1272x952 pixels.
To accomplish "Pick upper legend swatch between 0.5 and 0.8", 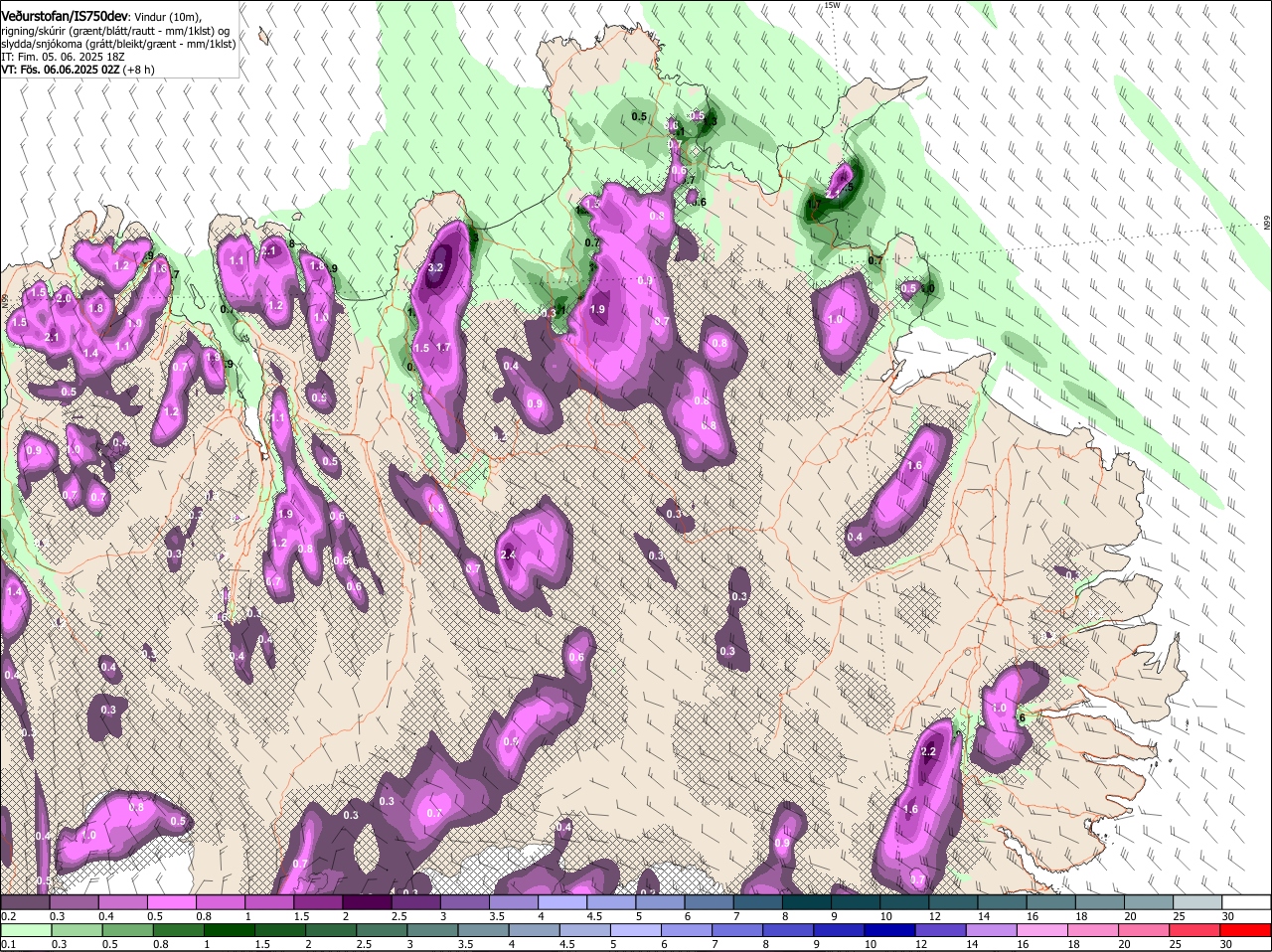I will (x=172, y=901).
